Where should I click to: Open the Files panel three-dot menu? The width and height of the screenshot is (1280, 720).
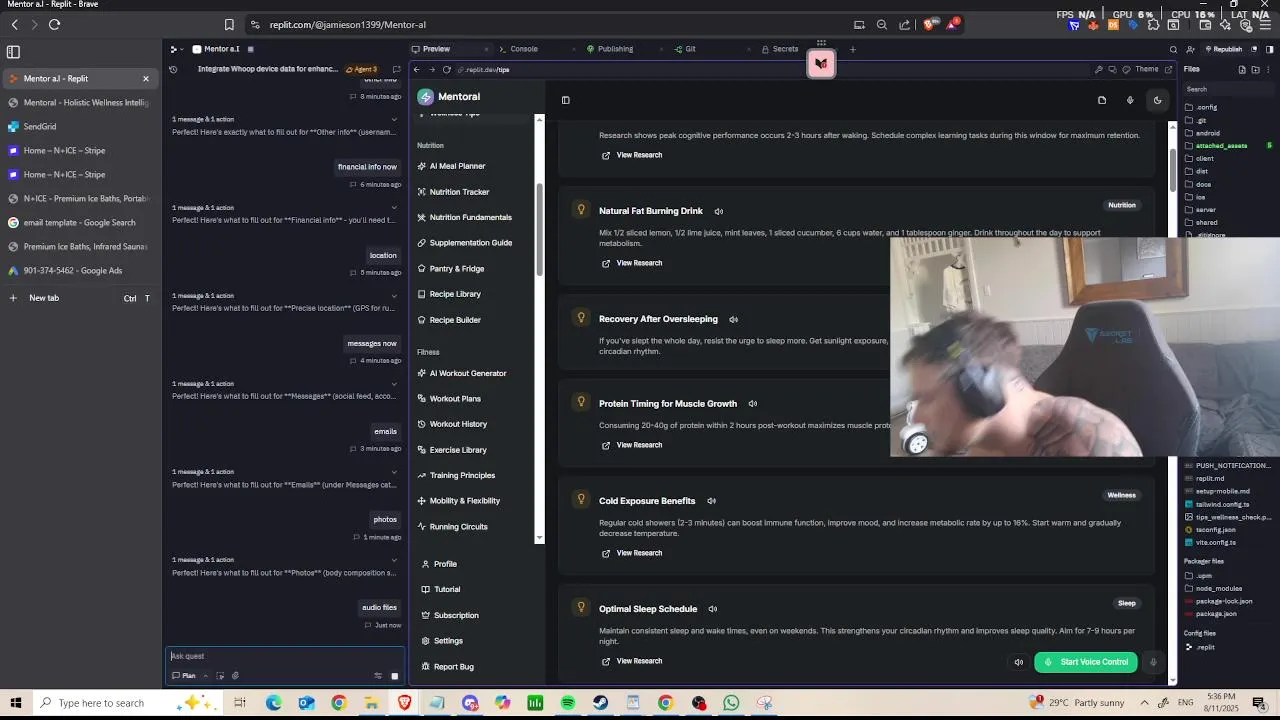click(x=1269, y=70)
